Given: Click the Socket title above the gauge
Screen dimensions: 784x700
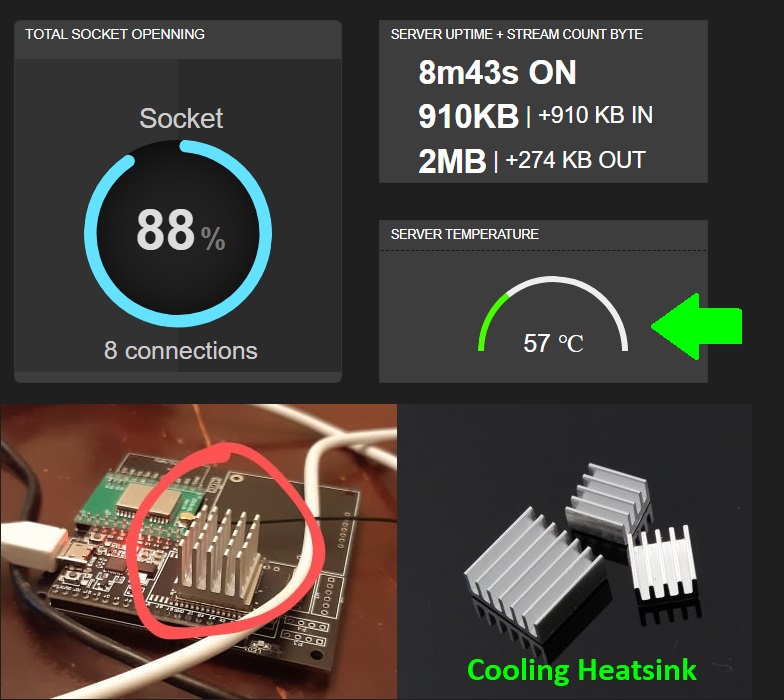Looking at the screenshot, I should (181, 118).
